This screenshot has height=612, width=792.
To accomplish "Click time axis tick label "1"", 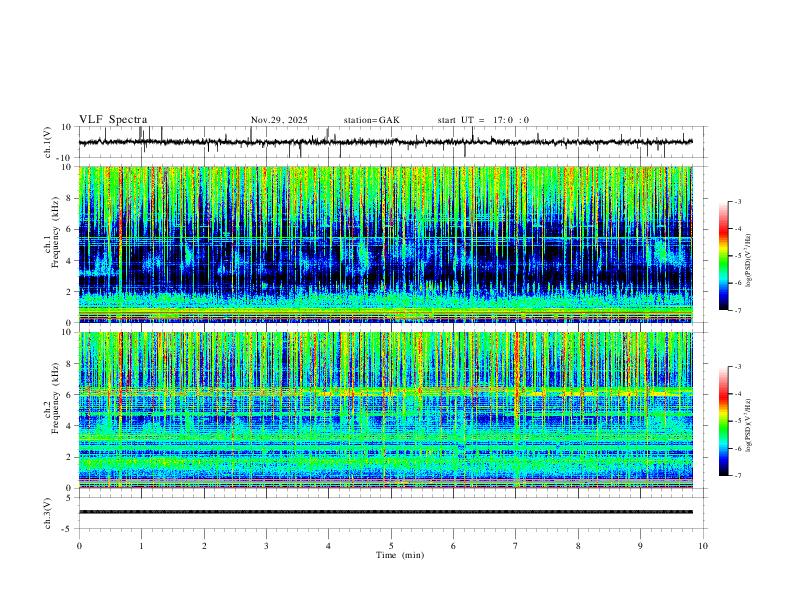I will (x=142, y=546).
